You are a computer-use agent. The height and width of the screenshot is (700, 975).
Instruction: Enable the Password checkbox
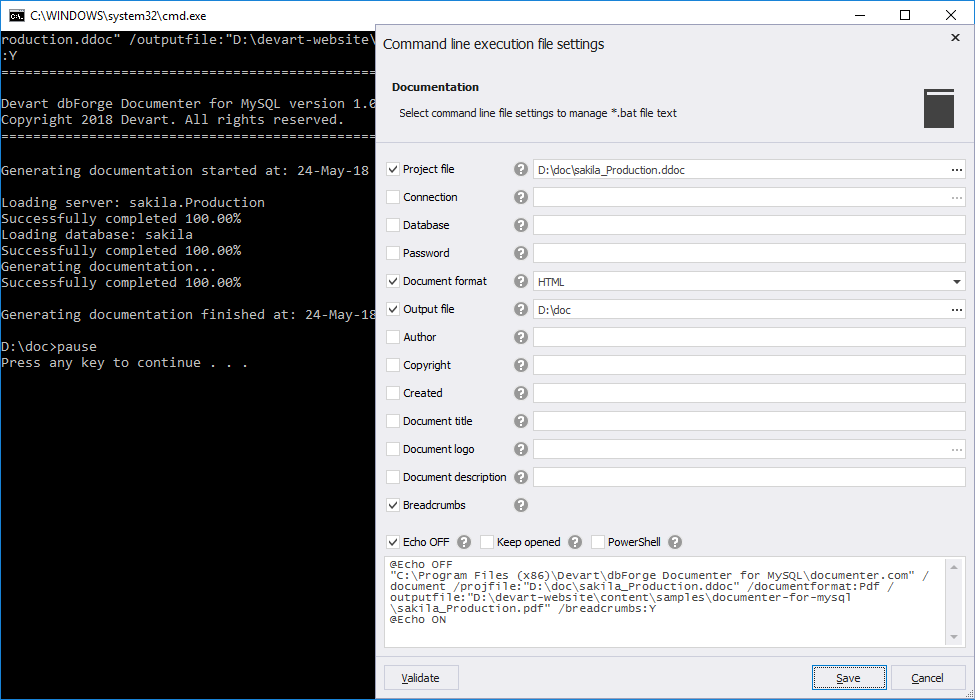pyautogui.click(x=393, y=253)
